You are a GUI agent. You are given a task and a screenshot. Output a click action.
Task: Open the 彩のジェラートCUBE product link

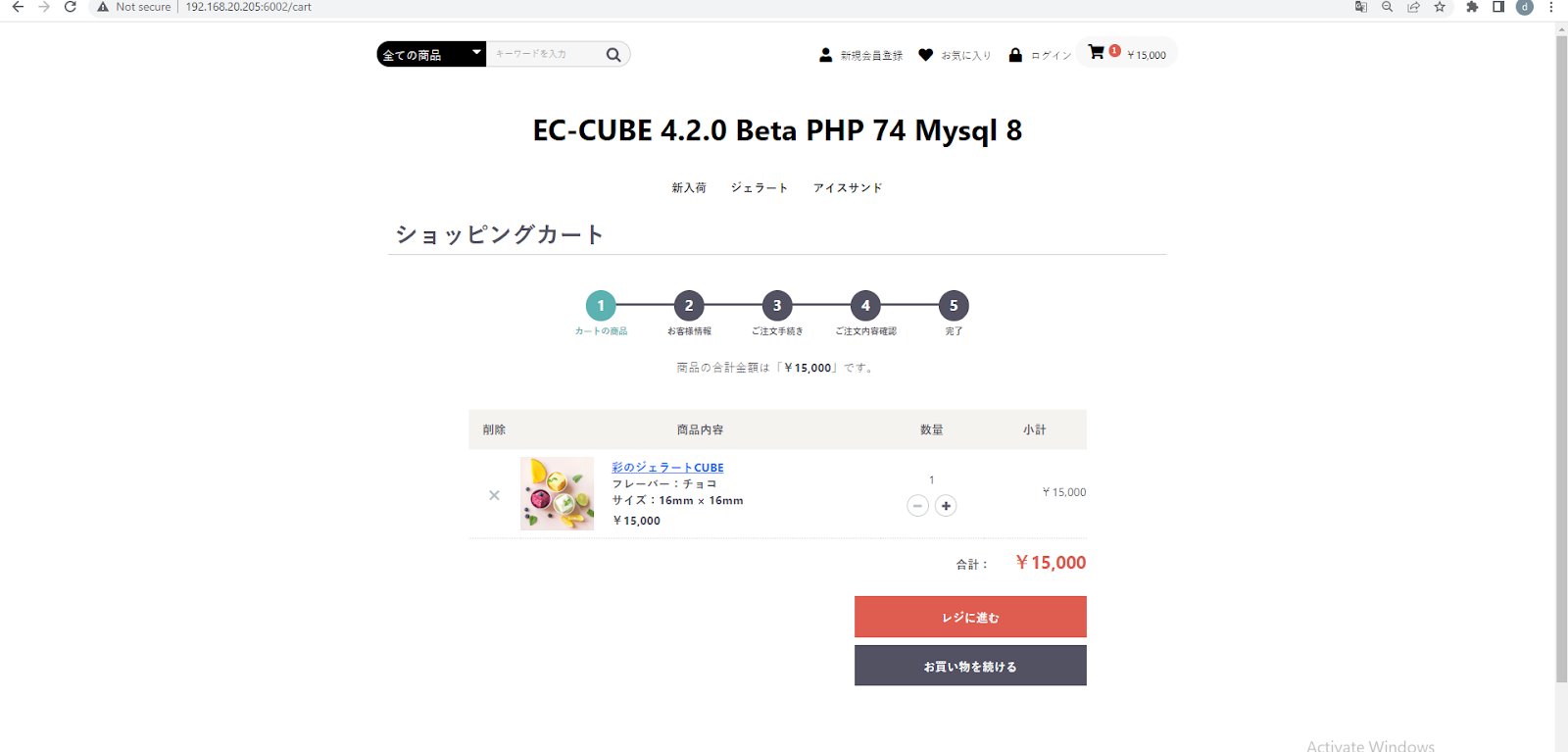click(666, 467)
